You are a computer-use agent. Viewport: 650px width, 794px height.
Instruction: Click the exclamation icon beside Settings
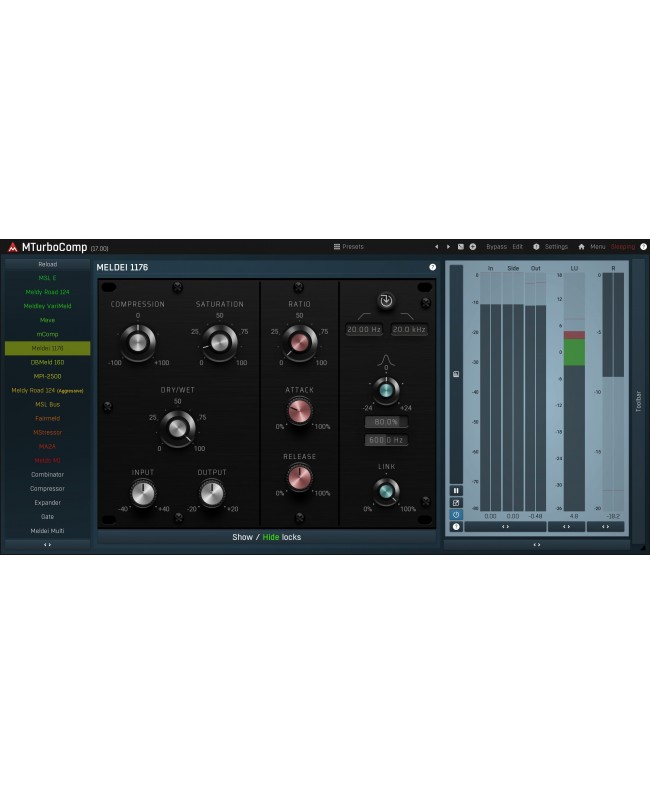click(x=536, y=247)
